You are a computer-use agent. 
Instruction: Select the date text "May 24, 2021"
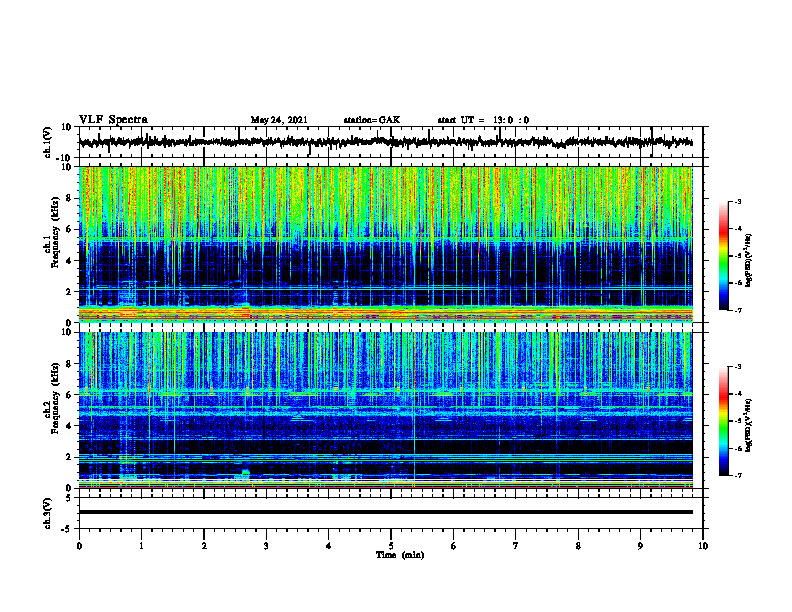pos(279,120)
